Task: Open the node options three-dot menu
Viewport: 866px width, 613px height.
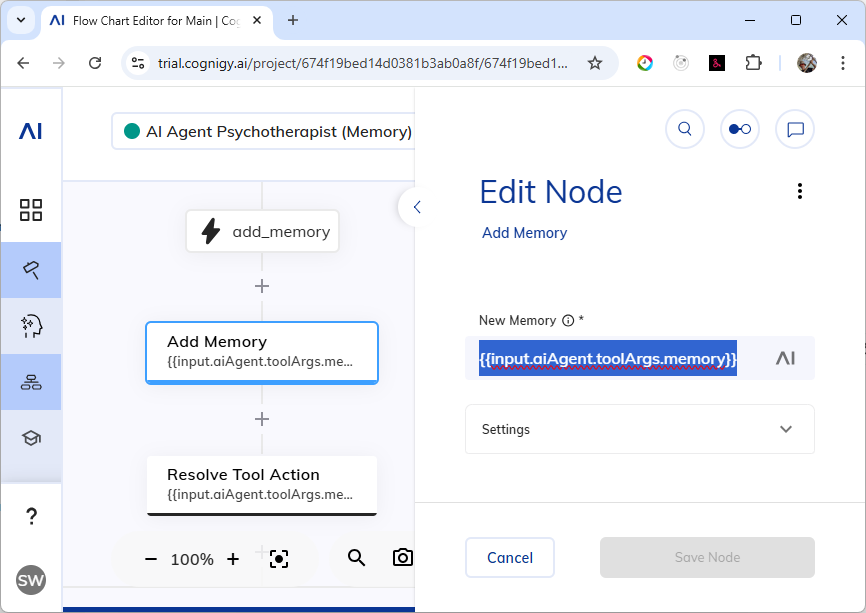Action: coord(799,190)
